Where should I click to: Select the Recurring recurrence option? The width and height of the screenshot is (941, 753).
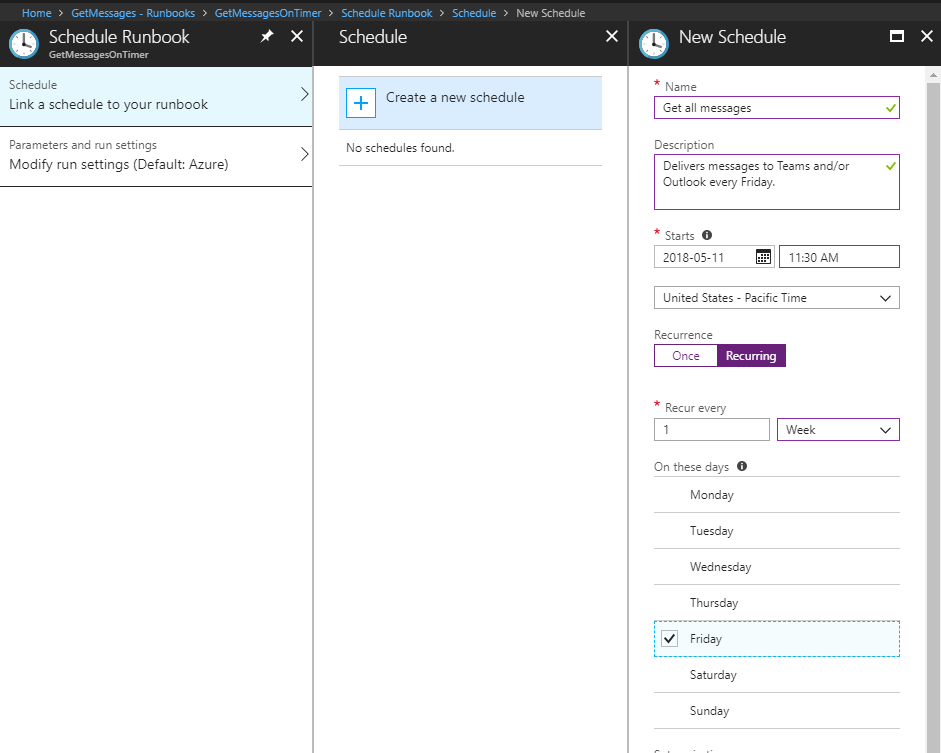(x=751, y=356)
